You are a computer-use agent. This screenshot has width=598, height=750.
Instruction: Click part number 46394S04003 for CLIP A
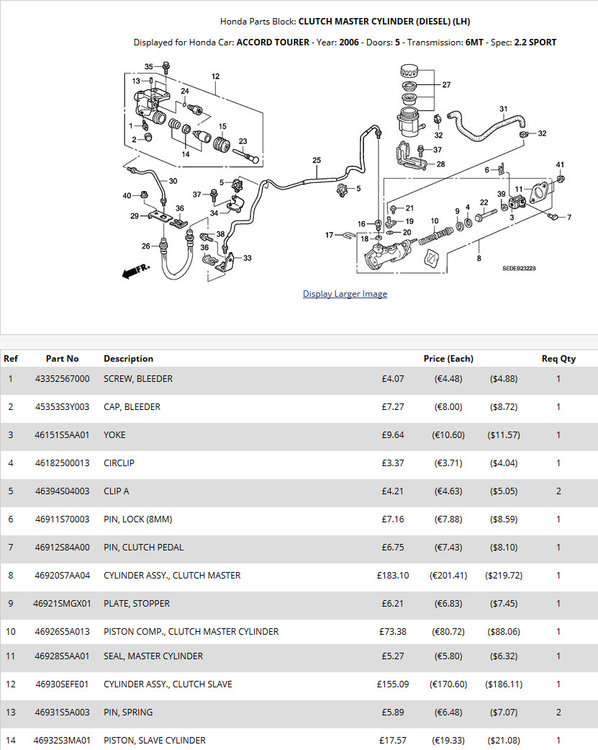(62, 491)
